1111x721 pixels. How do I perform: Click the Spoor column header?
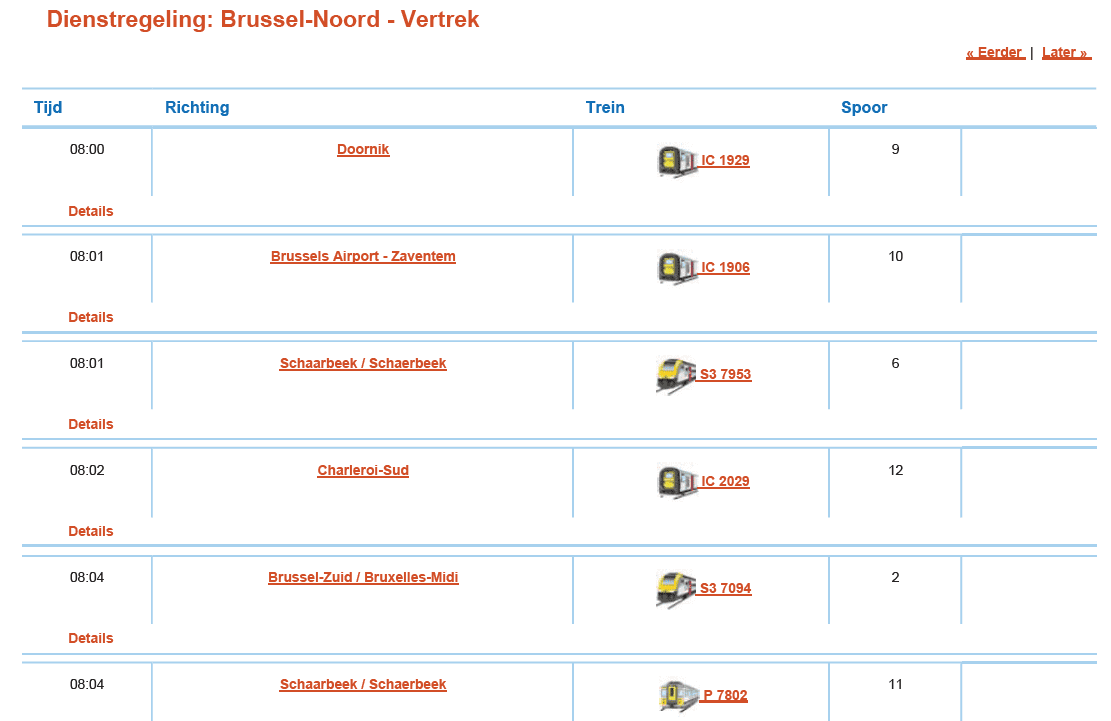coord(864,107)
